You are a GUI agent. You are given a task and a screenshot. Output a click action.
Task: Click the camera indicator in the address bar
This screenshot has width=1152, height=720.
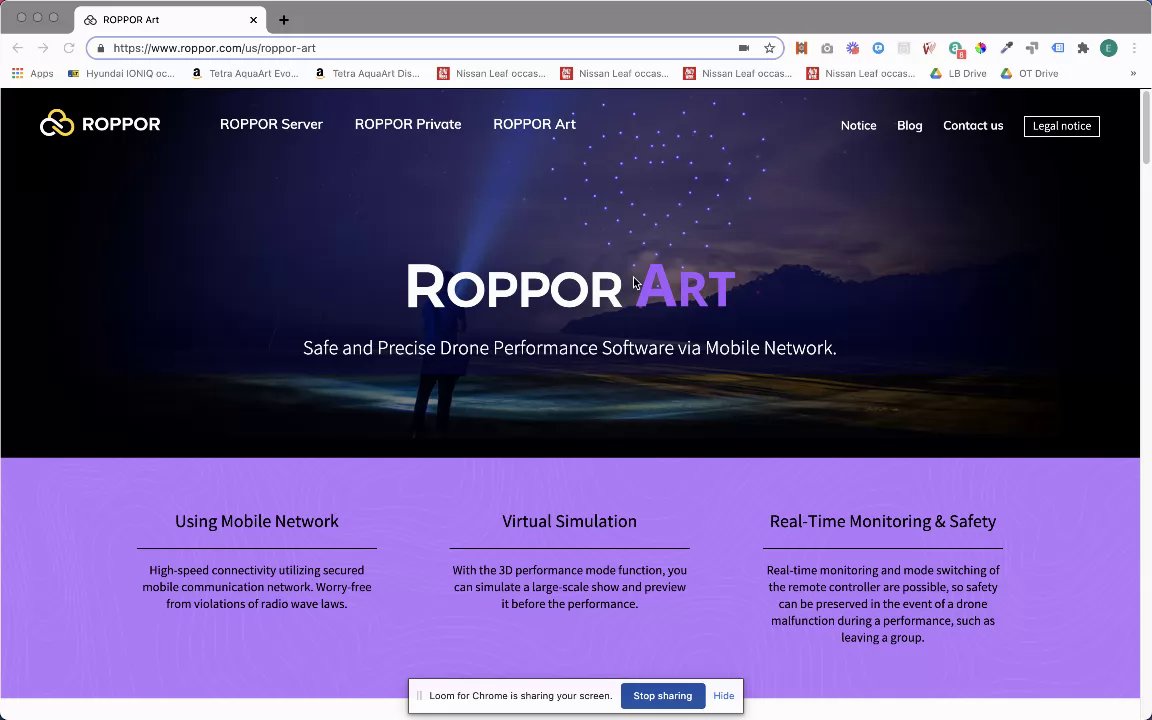744,48
